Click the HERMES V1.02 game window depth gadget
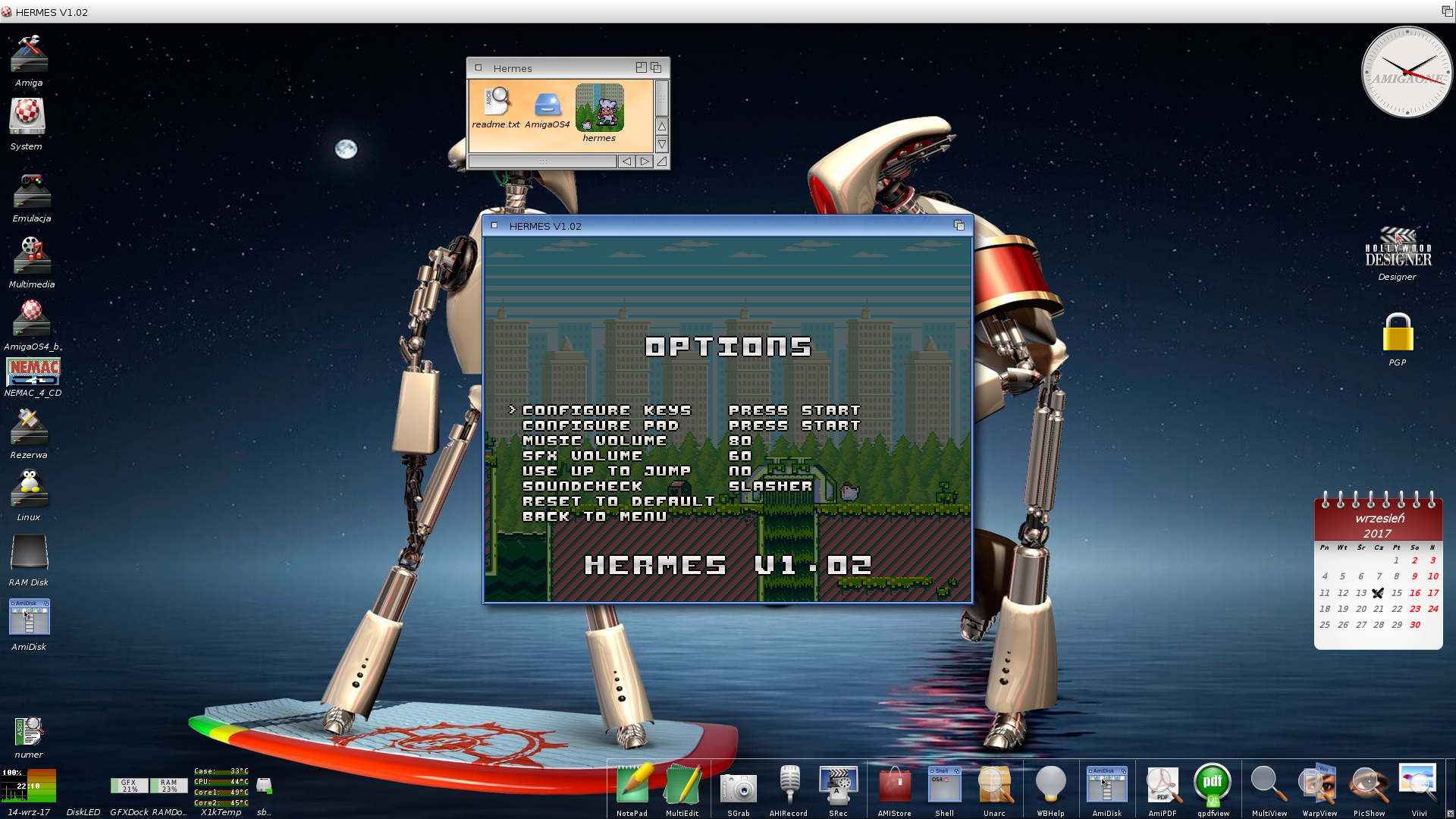Screen dimensions: 1456x819 tap(959, 225)
